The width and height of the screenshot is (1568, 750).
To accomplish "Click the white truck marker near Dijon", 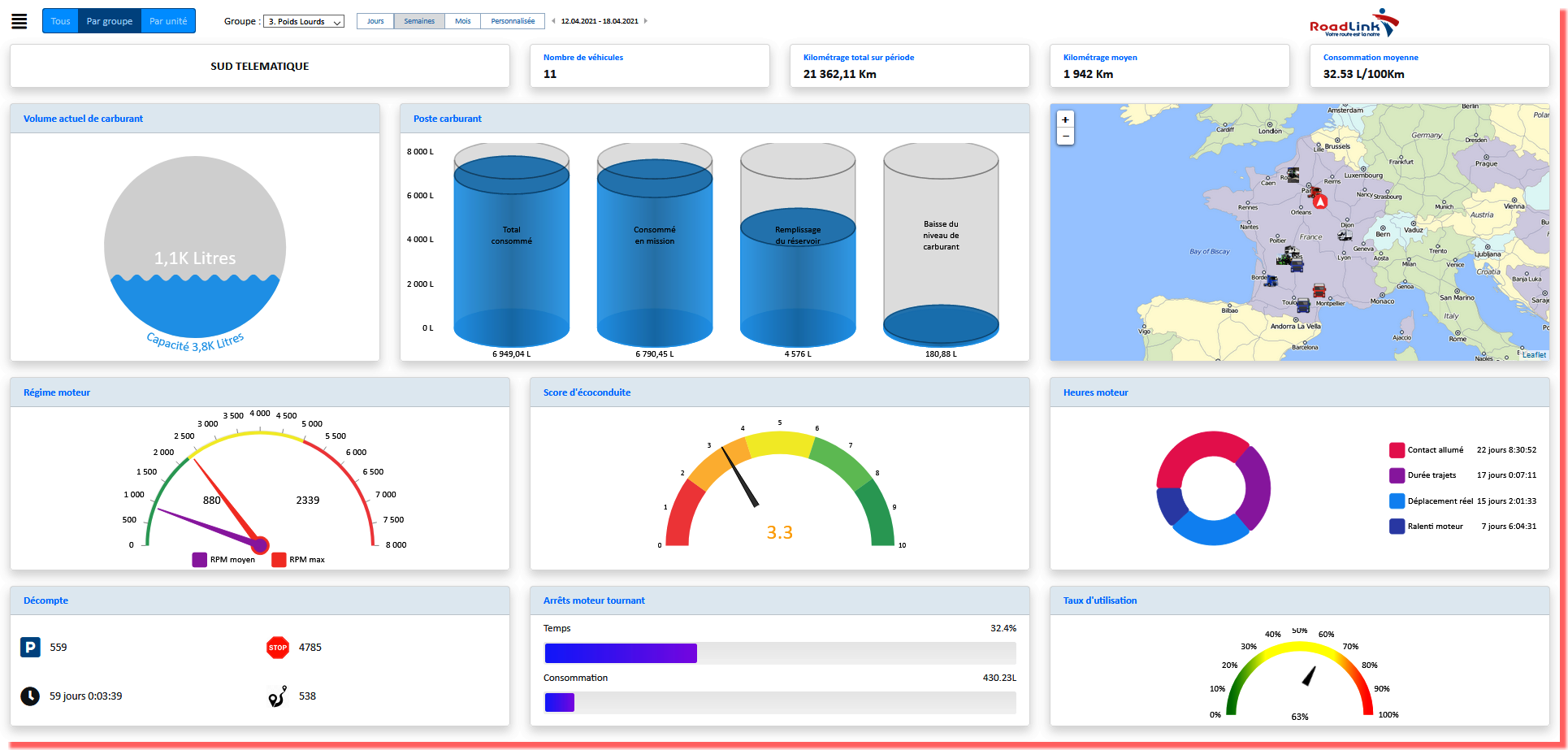I will coord(1345,236).
